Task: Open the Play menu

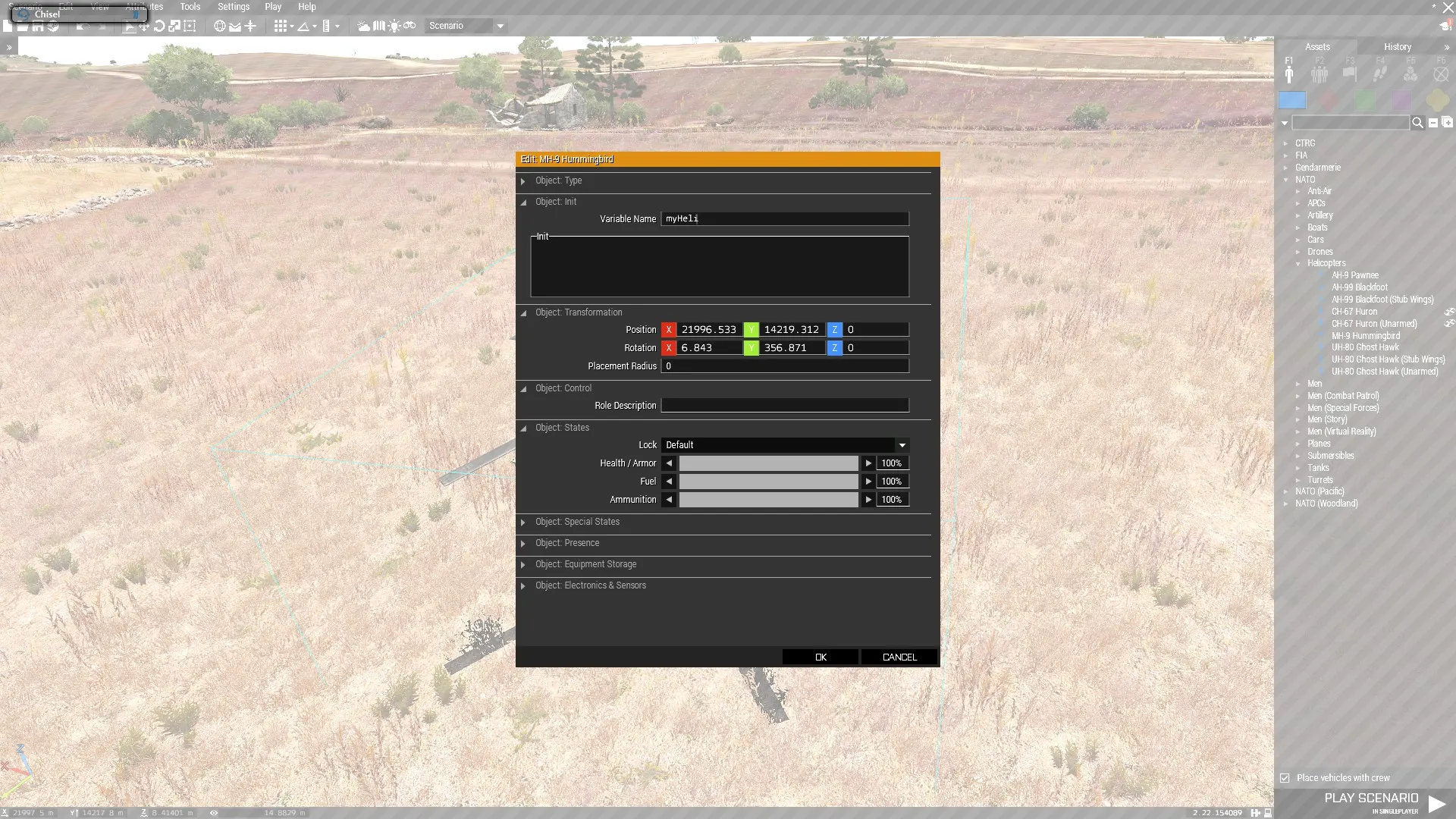Action: coord(273,7)
